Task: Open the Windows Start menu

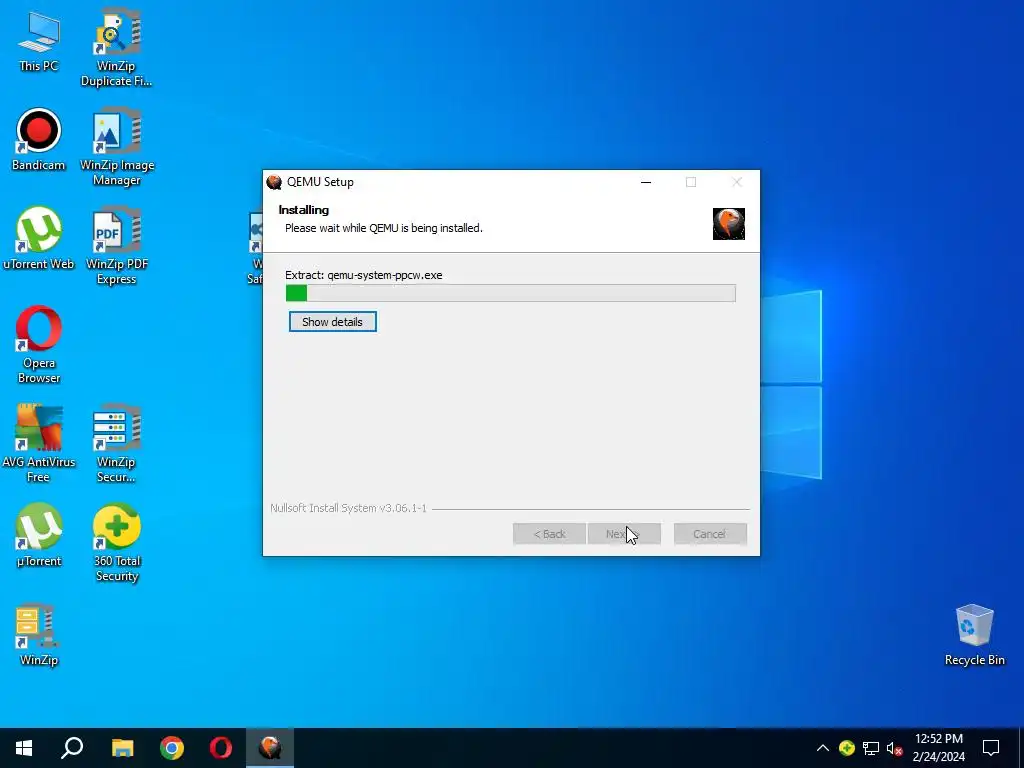Action: click(x=24, y=748)
